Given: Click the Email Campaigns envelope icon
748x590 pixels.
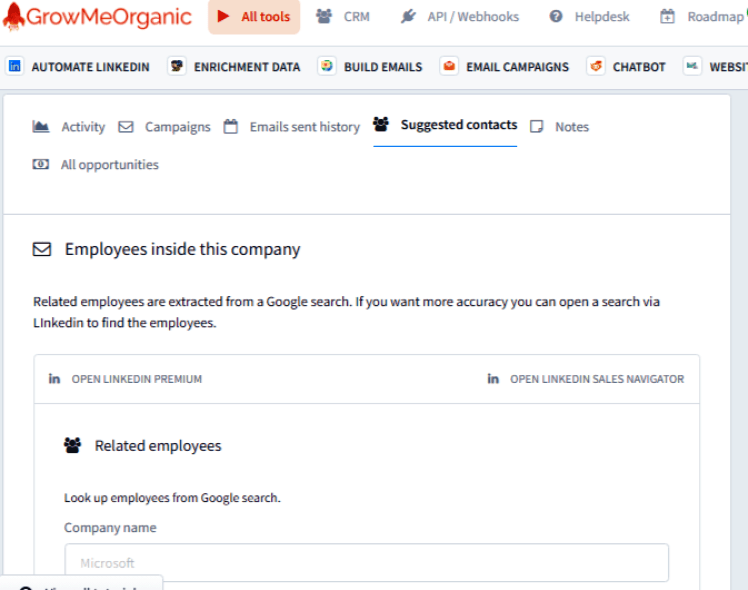Looking at the screenshot, I should 449,66.
